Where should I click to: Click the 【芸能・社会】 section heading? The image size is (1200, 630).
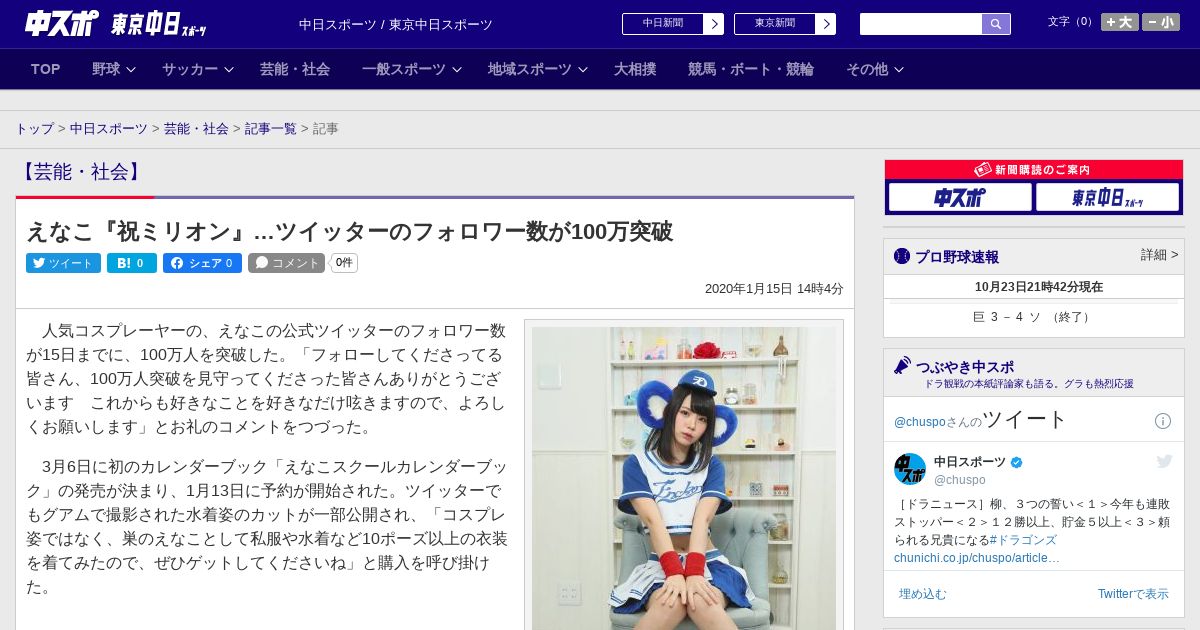pyautogui.click(x=81, y=172)
